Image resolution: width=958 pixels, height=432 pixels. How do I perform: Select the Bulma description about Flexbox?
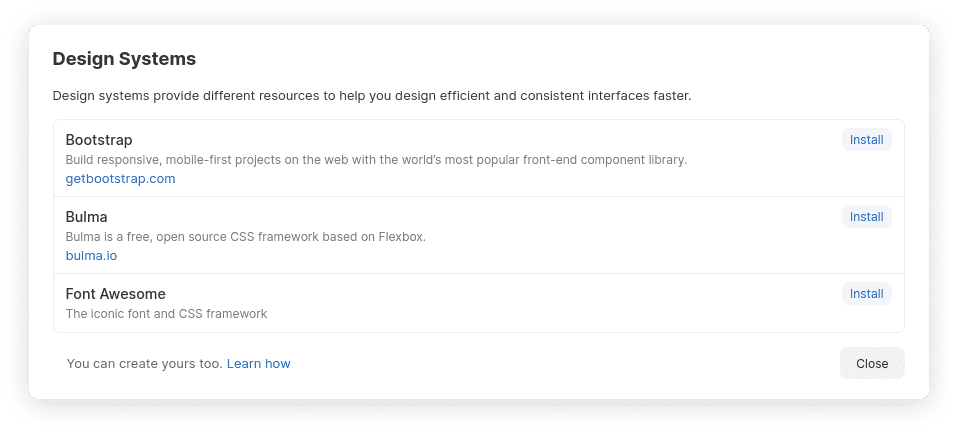tap(246, 237)
